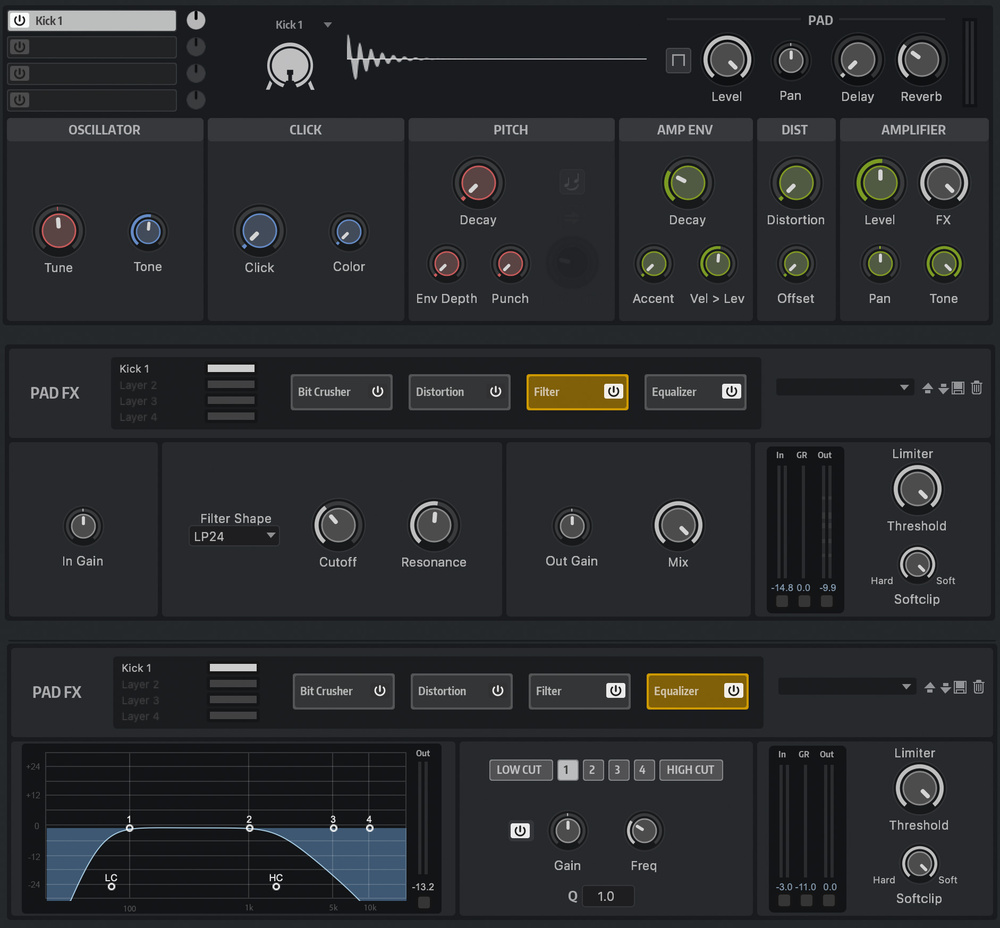Toggle Bit Crusher power in Filter PAD FX panel
The image size is (1000, 928).
pyautogui.click(x=378, y=392)
